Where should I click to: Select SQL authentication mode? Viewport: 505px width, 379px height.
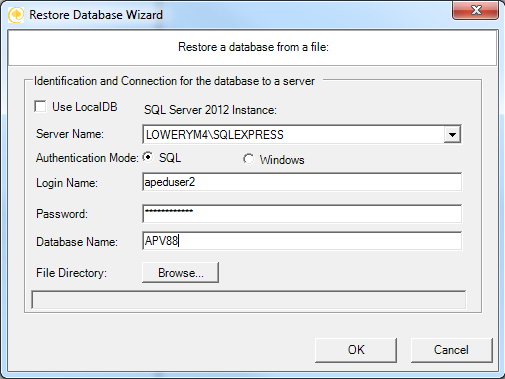click(x=148, y=157)
